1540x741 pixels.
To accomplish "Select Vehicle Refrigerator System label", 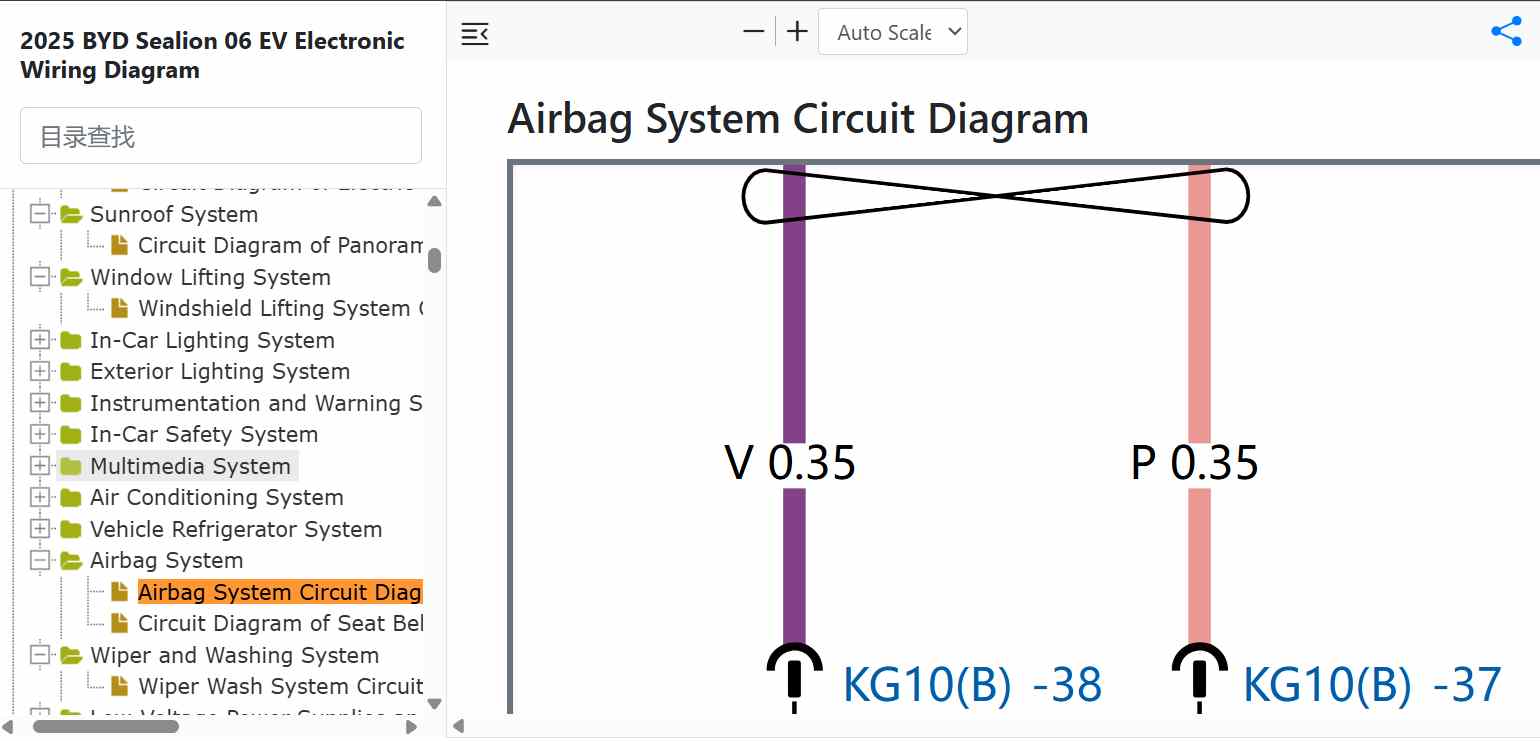I will (x=236, y=529).
